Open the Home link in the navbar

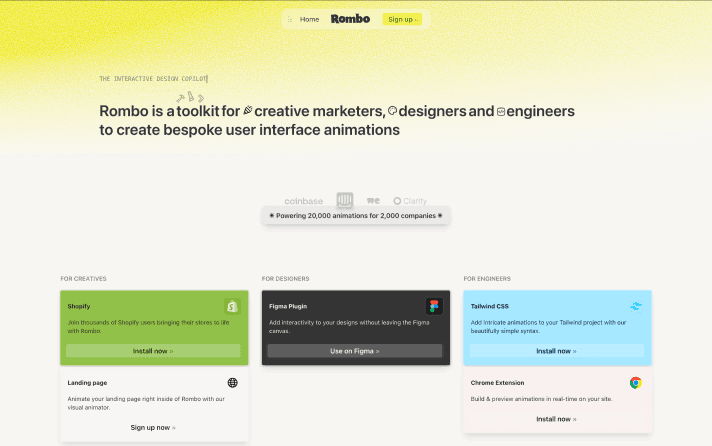pos(309,20)
